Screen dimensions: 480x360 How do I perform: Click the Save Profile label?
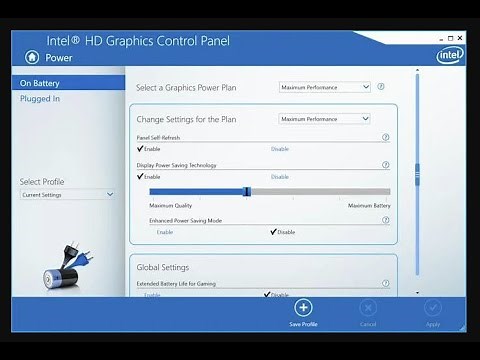303,324
